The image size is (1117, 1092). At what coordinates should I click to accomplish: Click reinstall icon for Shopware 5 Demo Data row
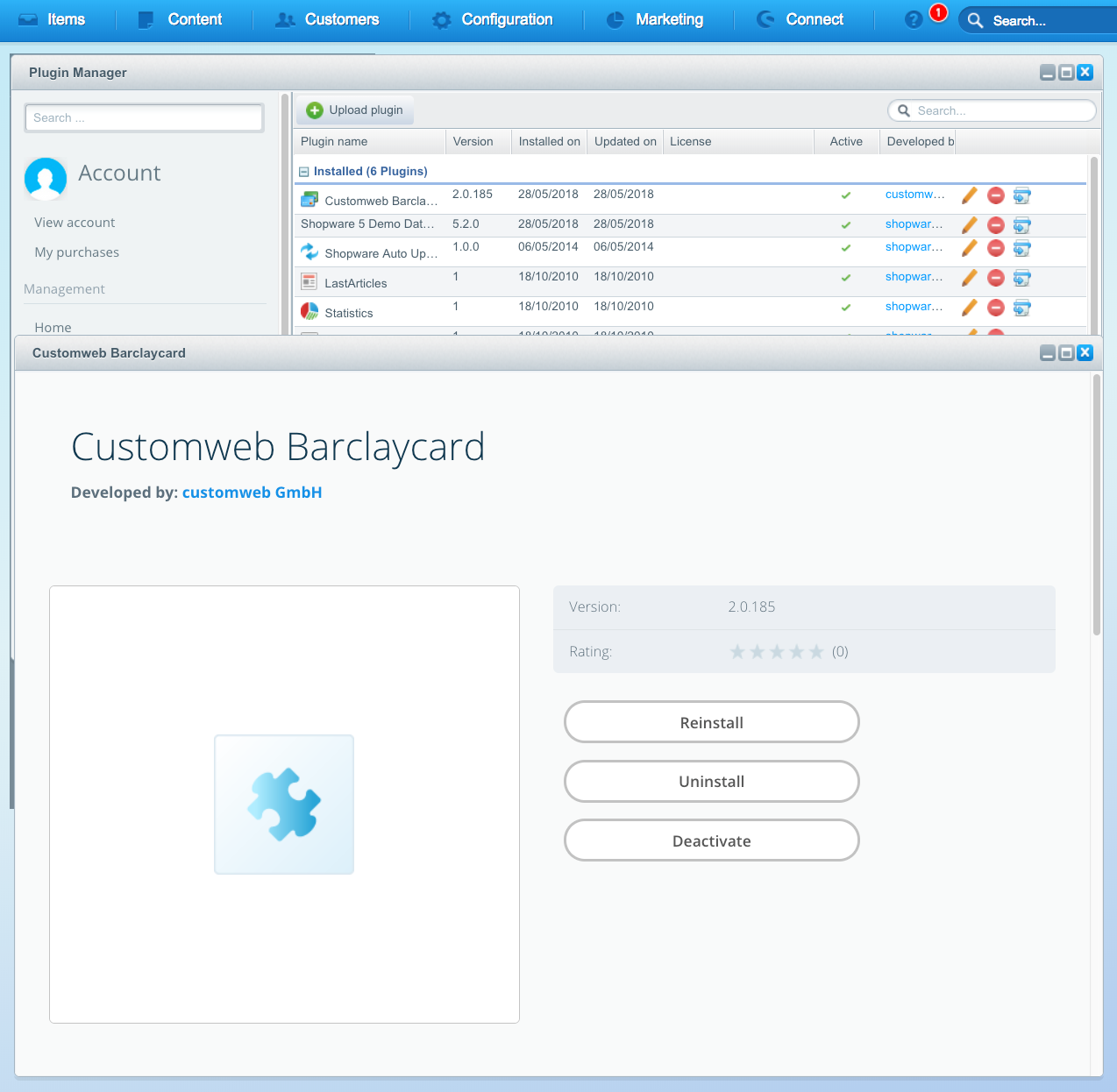point(1022,225)
